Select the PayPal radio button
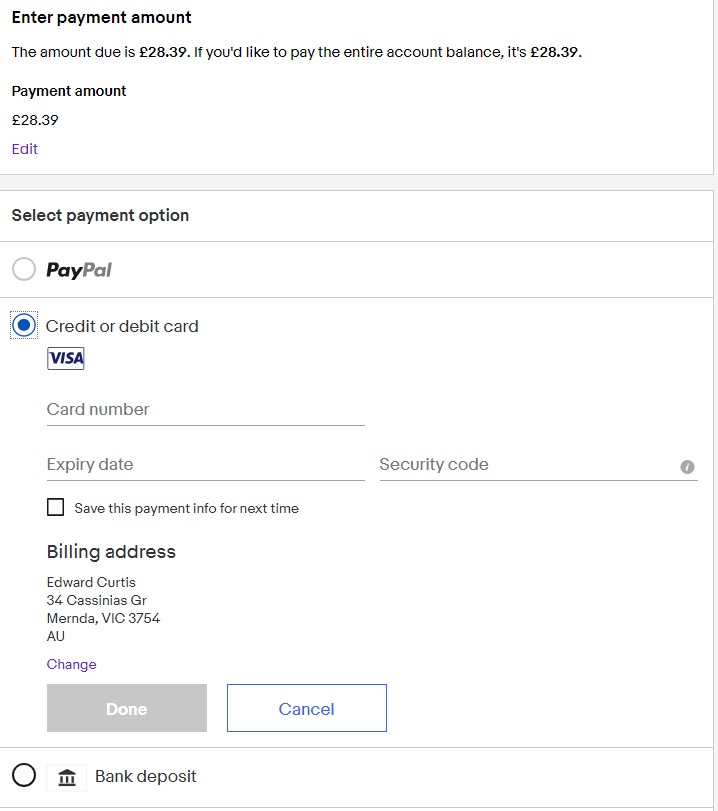The width and height of the screenshot is (718, 811). [24, 269]
